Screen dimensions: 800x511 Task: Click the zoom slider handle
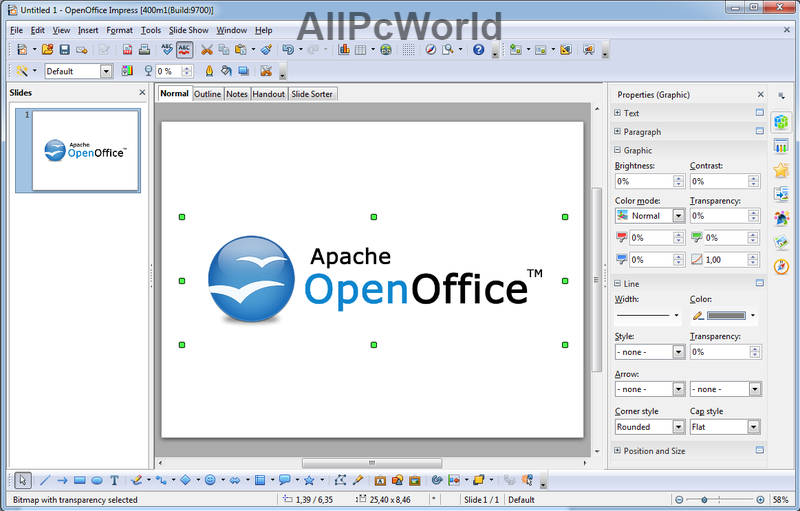[x=704, y=500]
